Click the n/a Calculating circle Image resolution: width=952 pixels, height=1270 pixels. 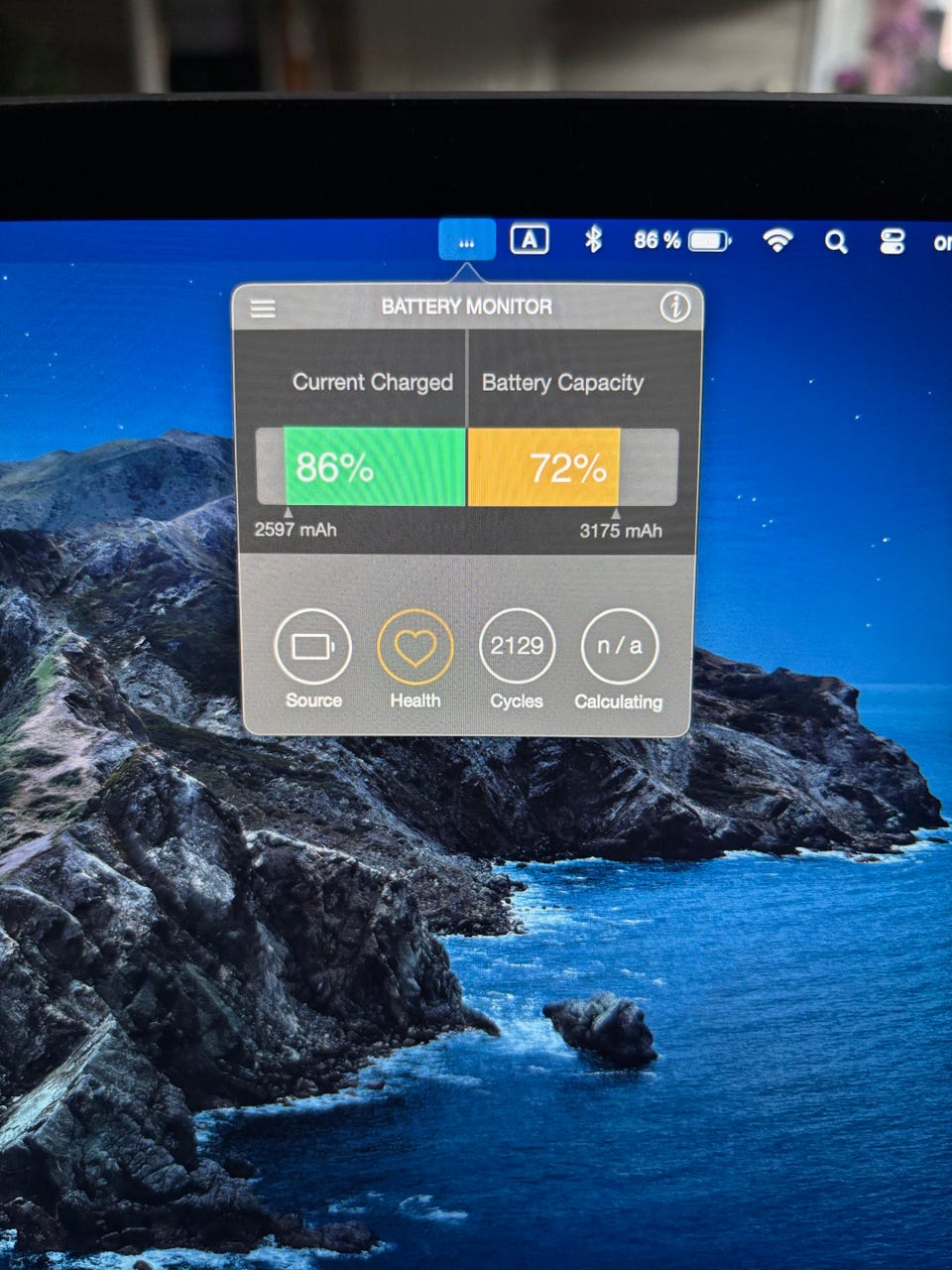(619, 647)
